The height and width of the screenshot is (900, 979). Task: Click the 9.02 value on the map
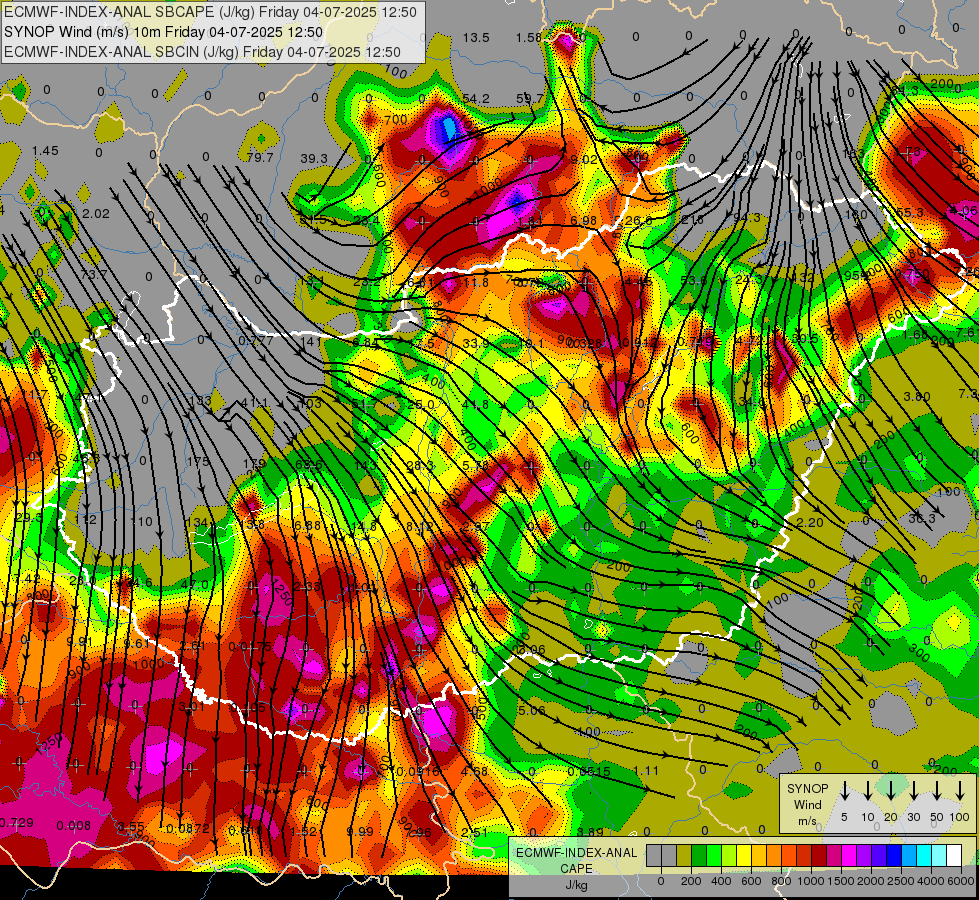coord(583,159)
